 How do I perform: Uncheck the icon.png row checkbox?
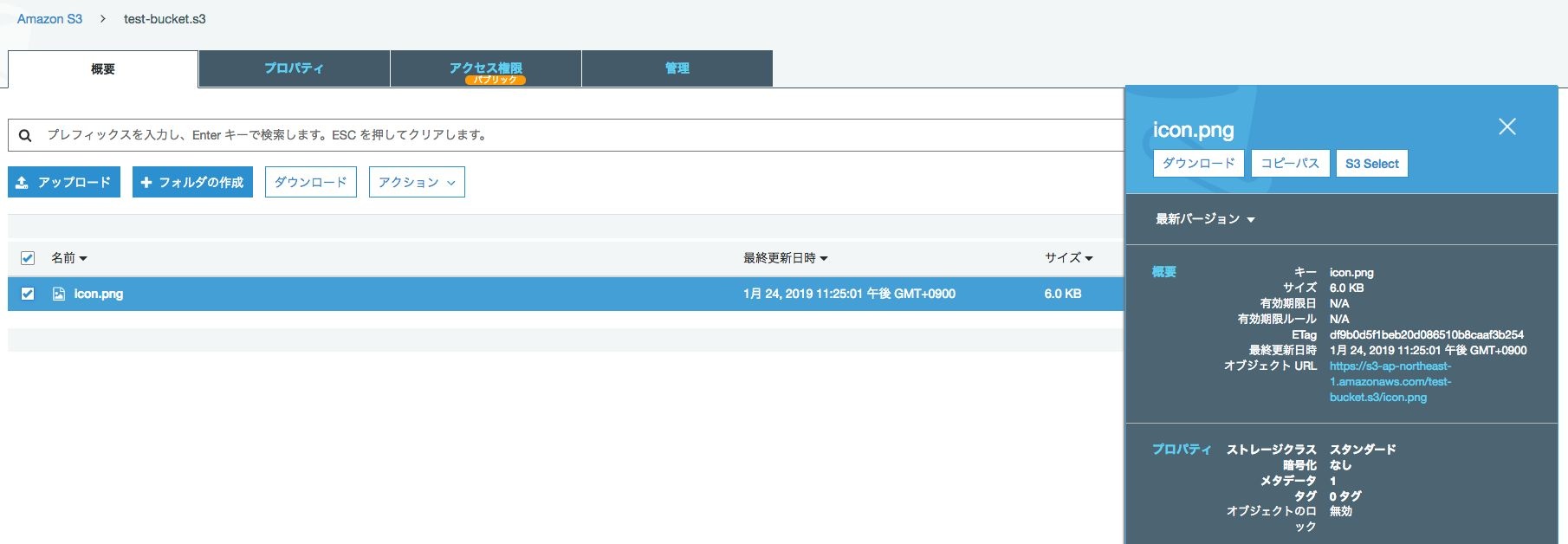pyautogui.click(x=28, y=294)
